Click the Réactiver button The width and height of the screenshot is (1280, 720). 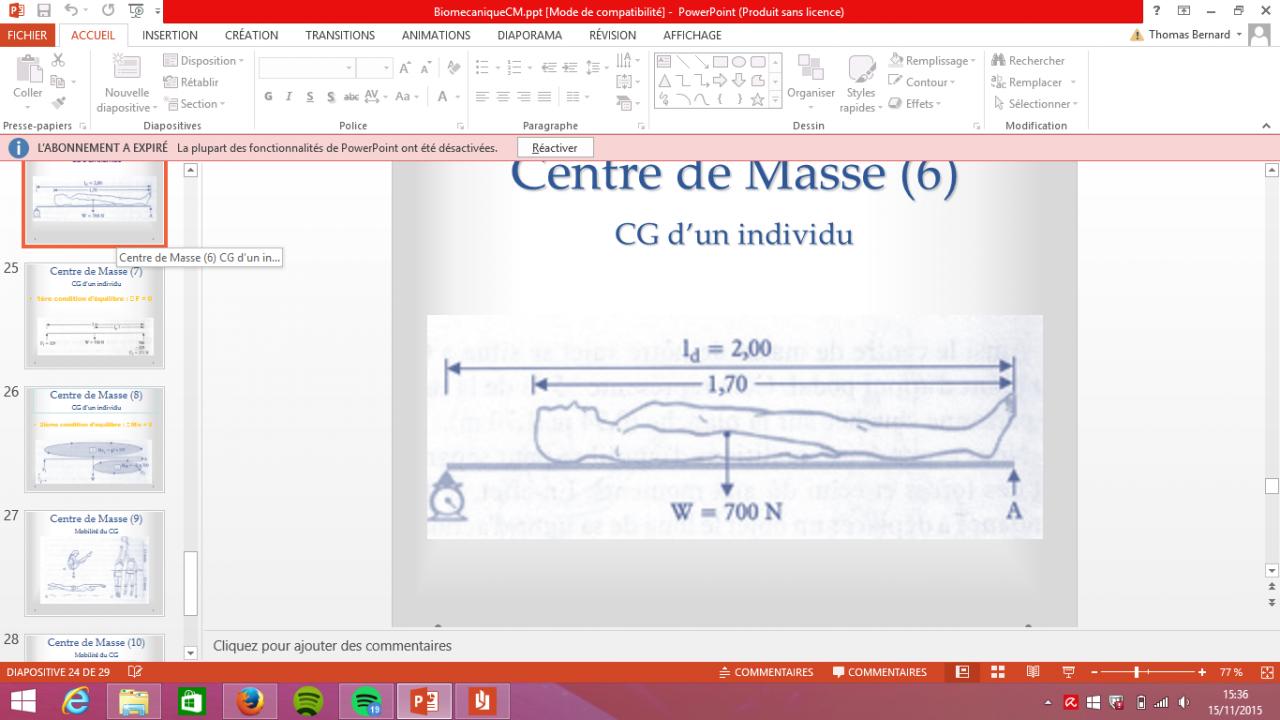coord(555,147)
